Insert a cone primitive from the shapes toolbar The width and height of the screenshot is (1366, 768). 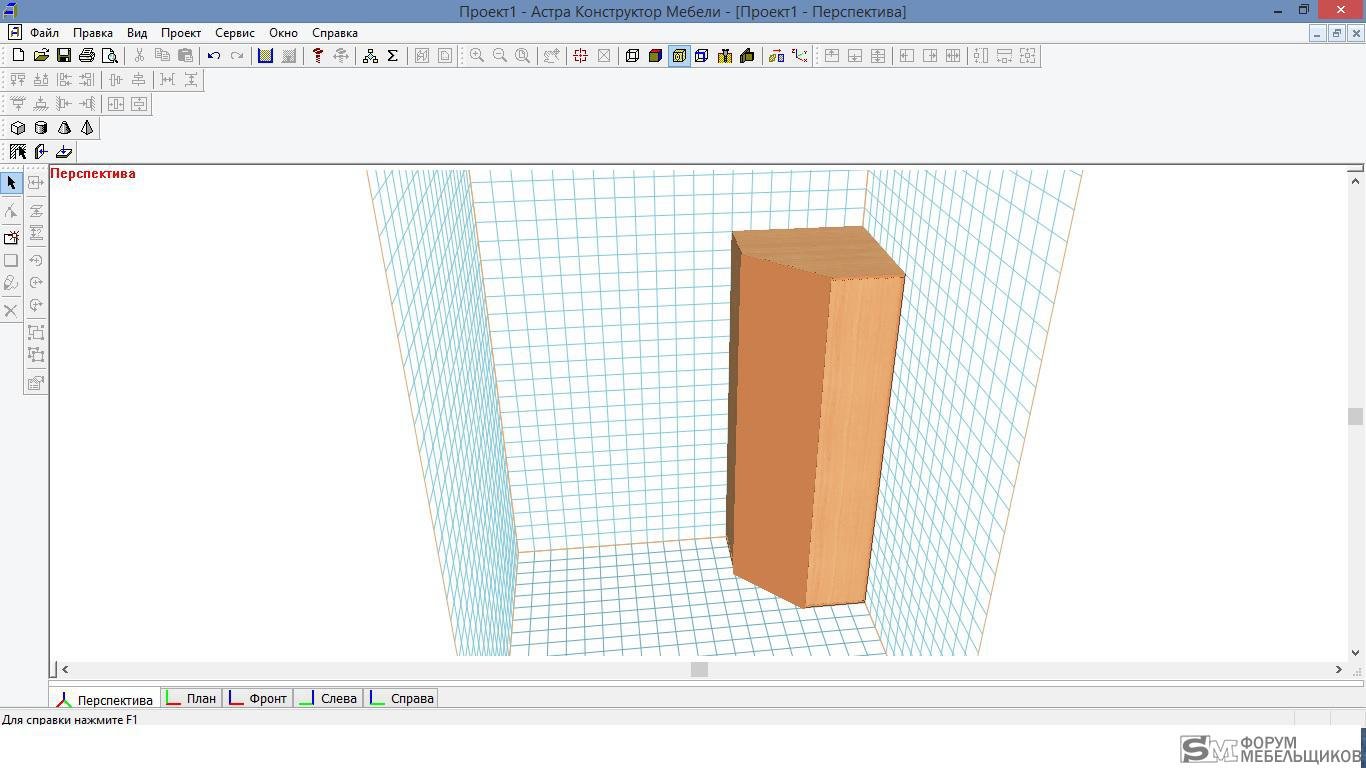point(64,128)
